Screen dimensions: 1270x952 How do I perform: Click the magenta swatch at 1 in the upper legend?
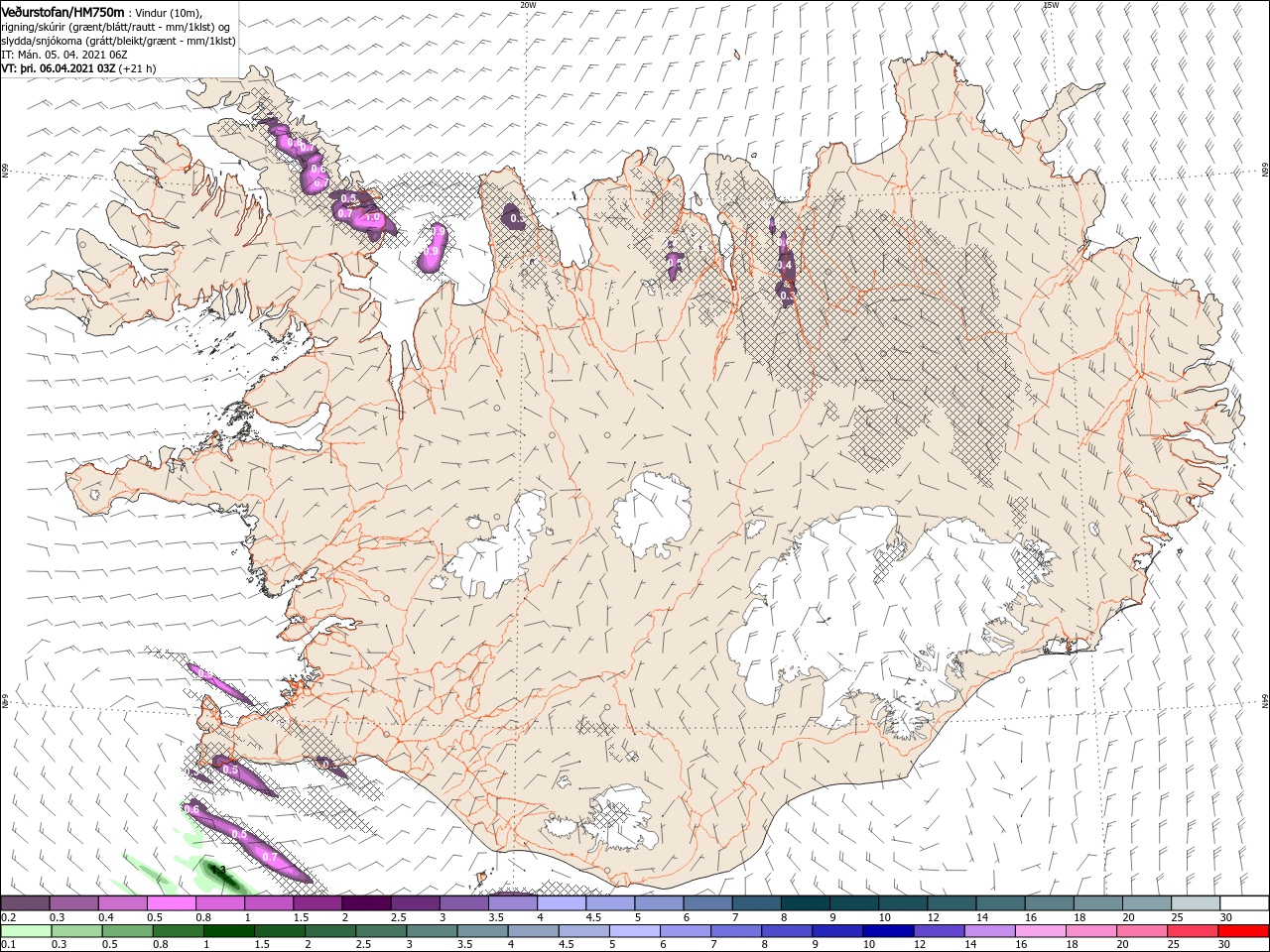[269, 903]
